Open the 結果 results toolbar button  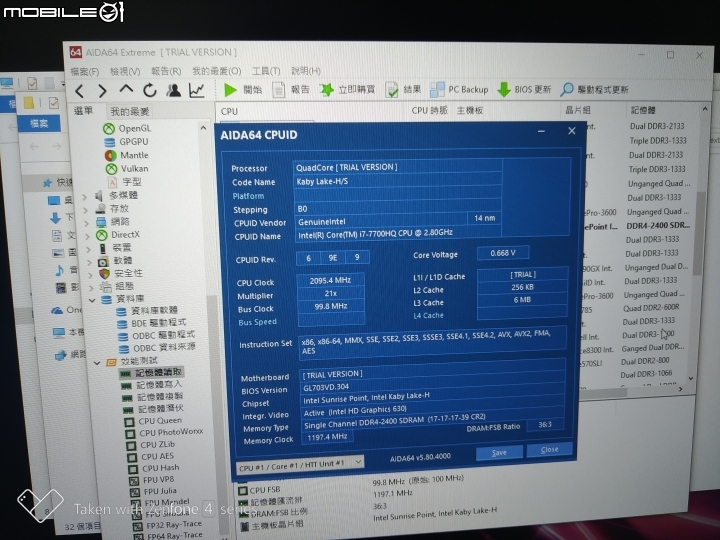tap(403, 90)
